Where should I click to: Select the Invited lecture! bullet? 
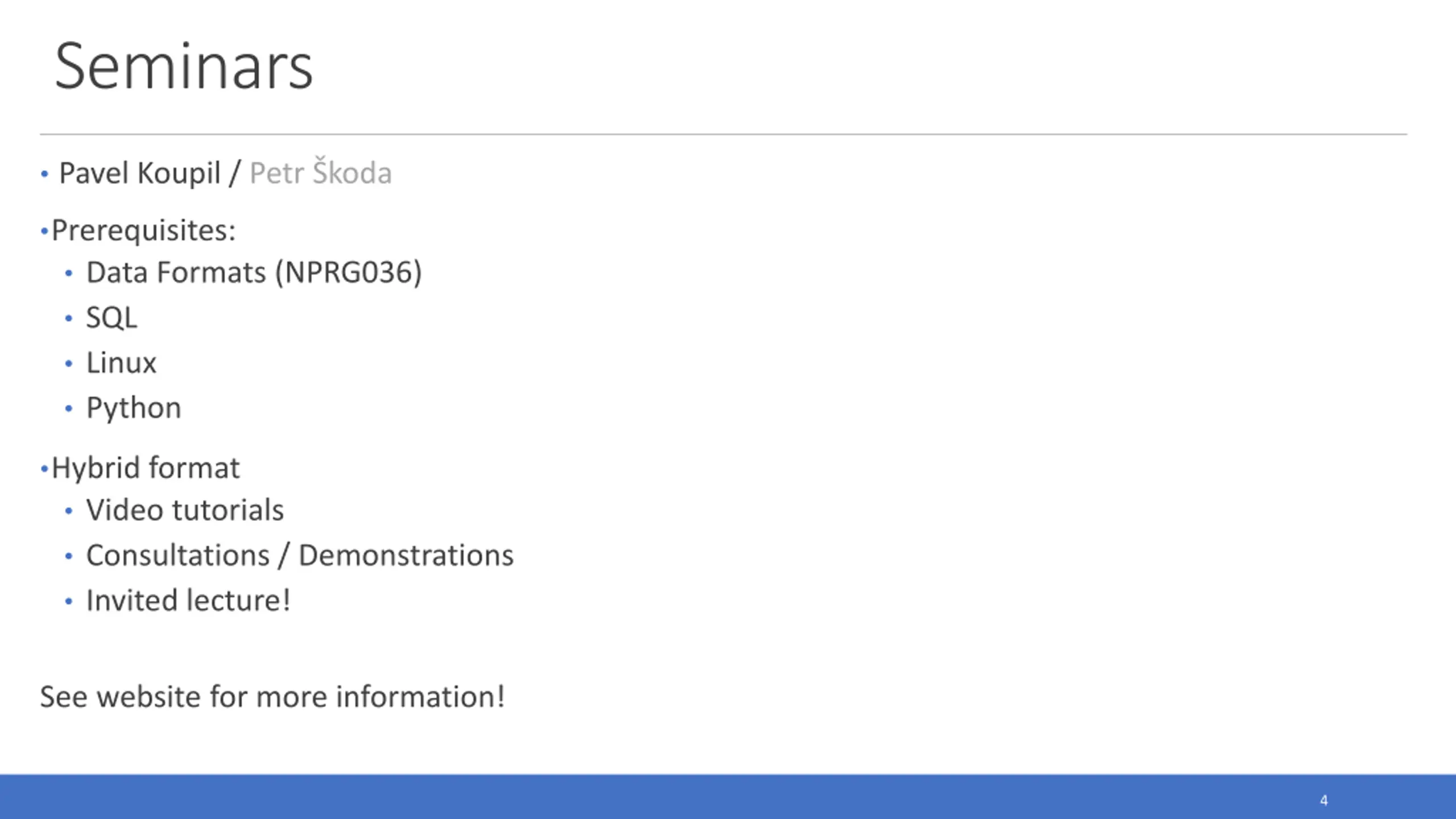click(188, 601)
